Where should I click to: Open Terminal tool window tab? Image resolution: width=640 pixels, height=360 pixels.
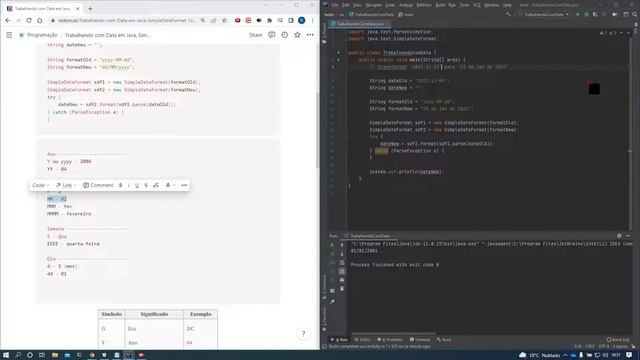click(420, 340)
